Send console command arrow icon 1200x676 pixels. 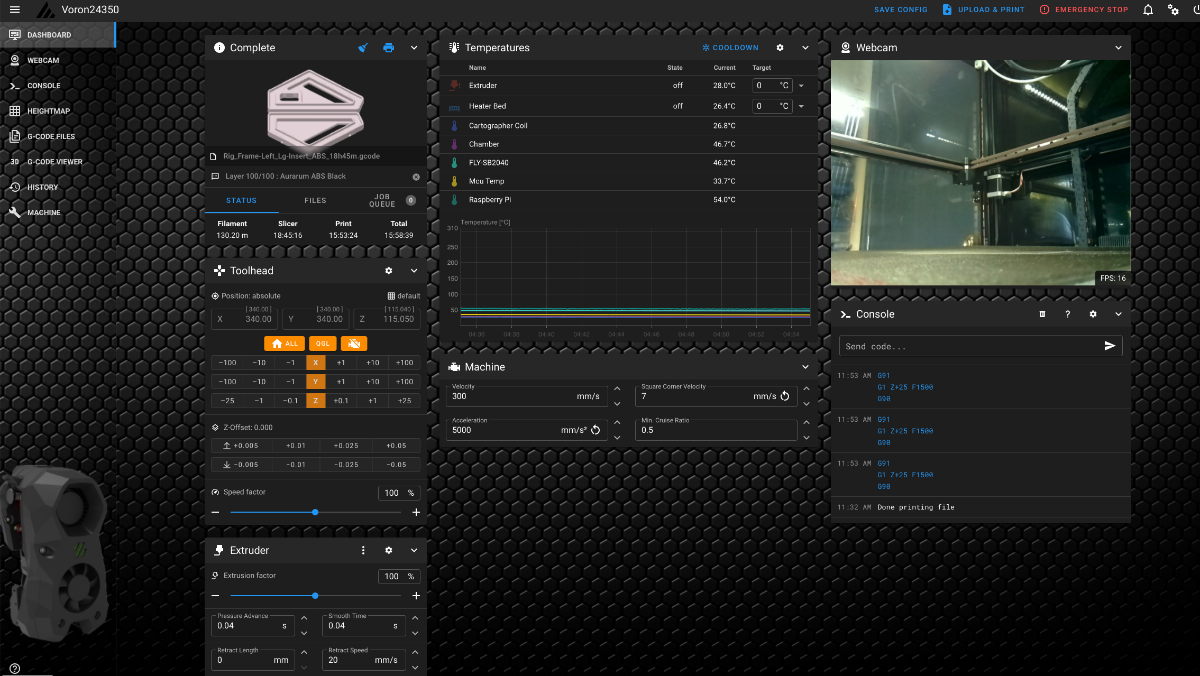[x=1109, y=346]
